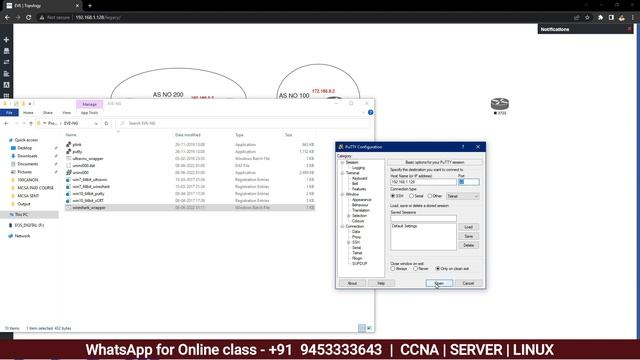Click the File Explorer Back arrow
The width and height of the screenshot is (640, 360).
[6, 123]
